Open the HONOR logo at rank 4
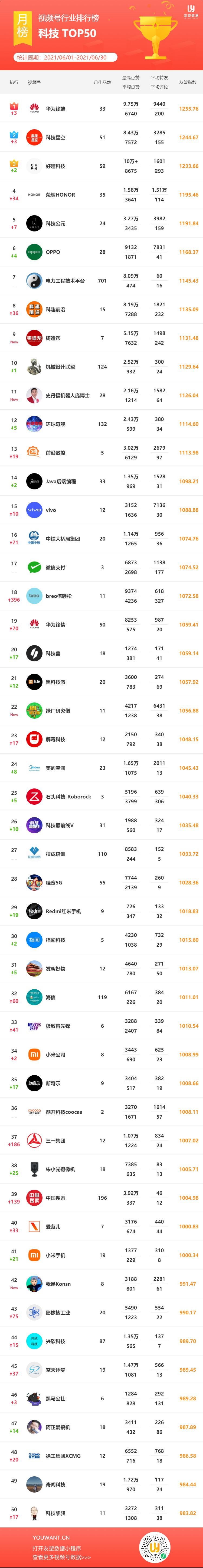This screenshot has height=1568, width=203. pyautogui.click(x=34, y=195)
